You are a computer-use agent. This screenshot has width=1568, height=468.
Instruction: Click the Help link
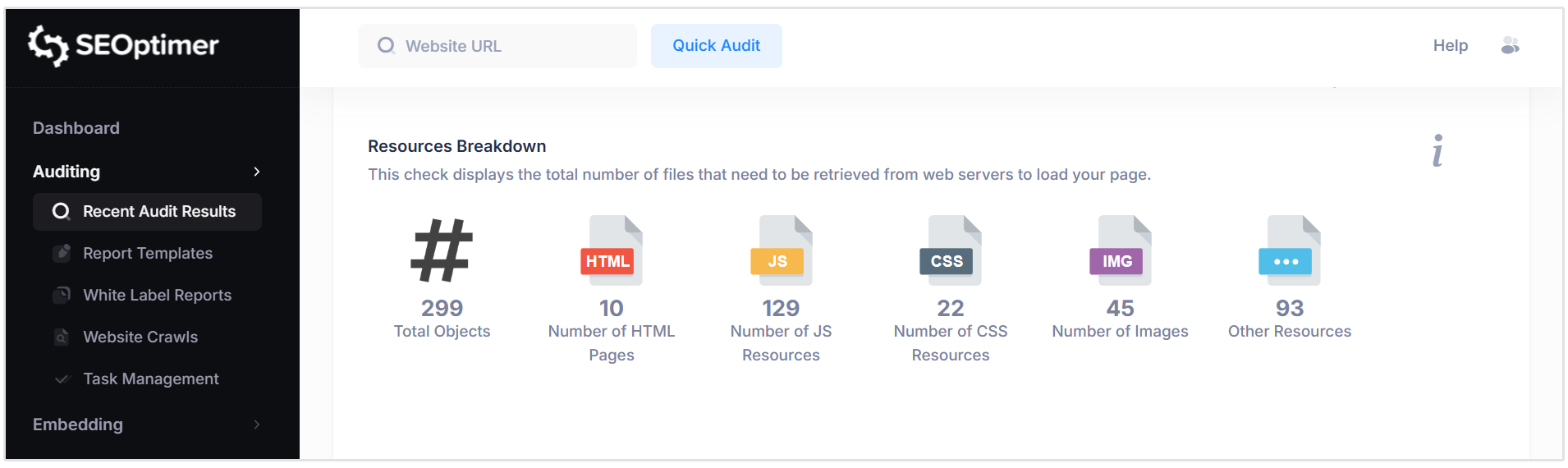pos(1450,46)
